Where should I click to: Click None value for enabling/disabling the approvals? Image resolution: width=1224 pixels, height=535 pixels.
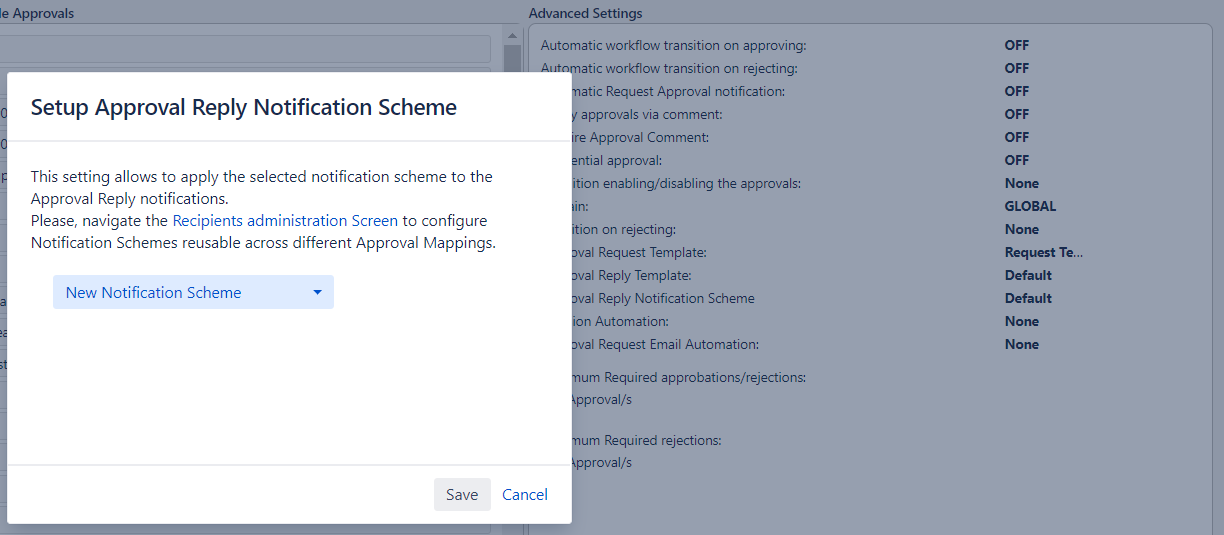pyautogui.click(x=1021, y=184)
